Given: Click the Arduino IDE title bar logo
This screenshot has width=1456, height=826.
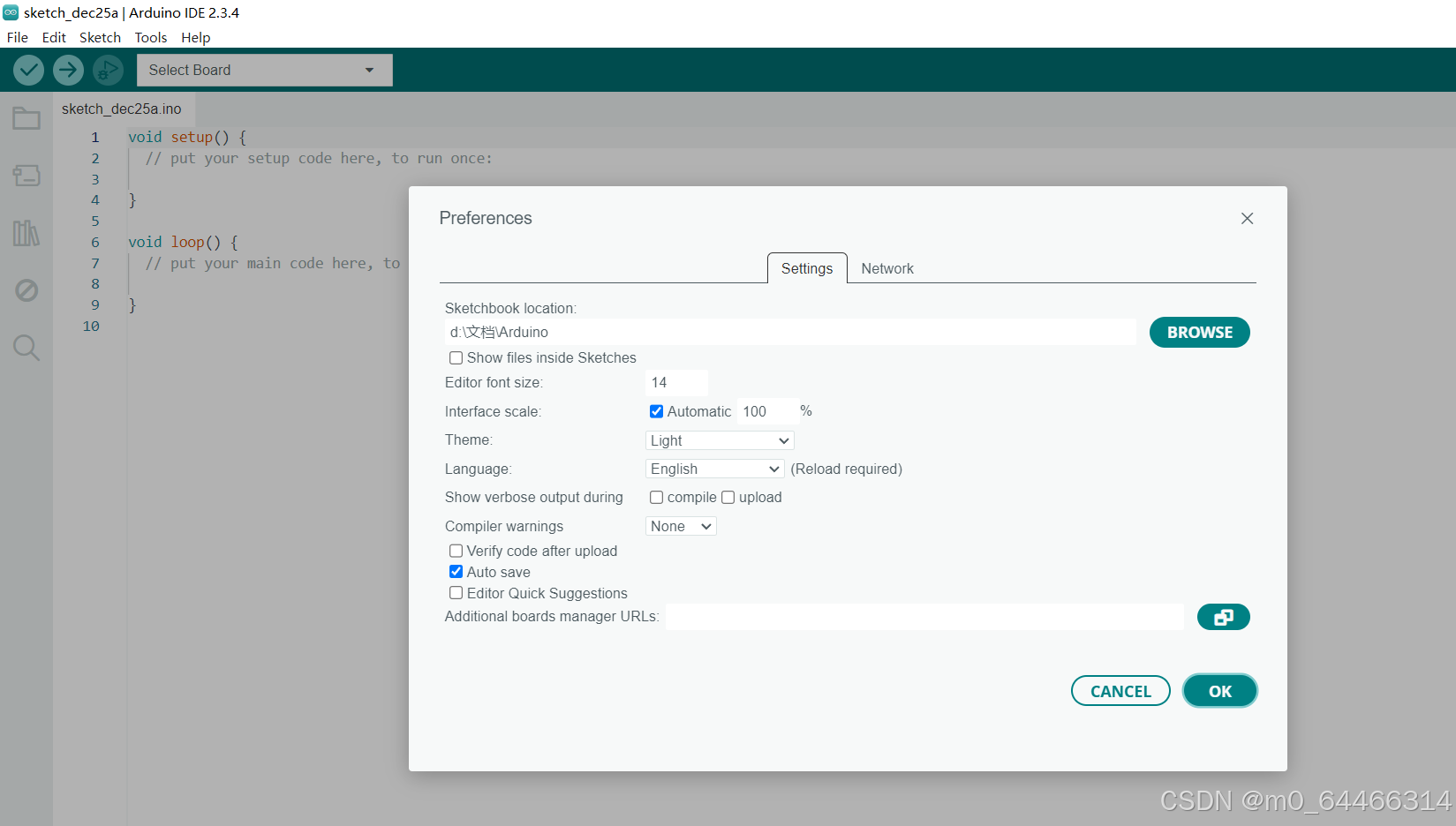Looking at the screenshot, I should (11, 12).
